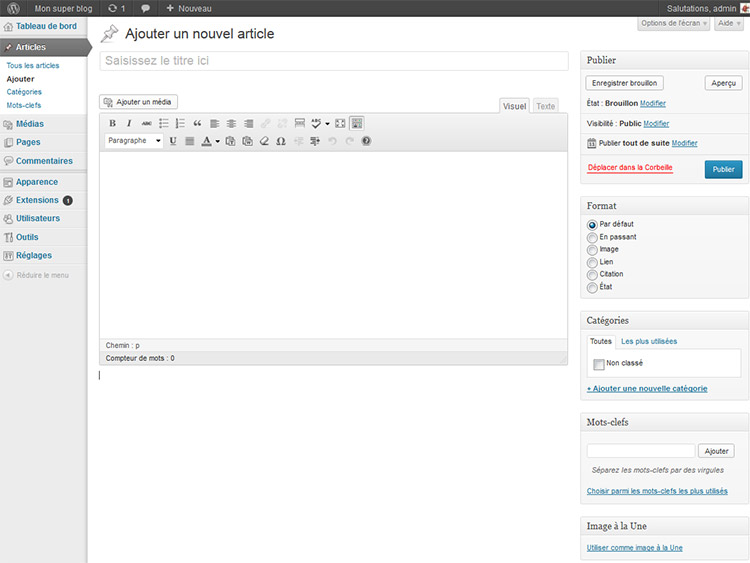Click the WordPress logo in admin bar
This screenshot has width=750, height=563.
click(x=13, y=8)
